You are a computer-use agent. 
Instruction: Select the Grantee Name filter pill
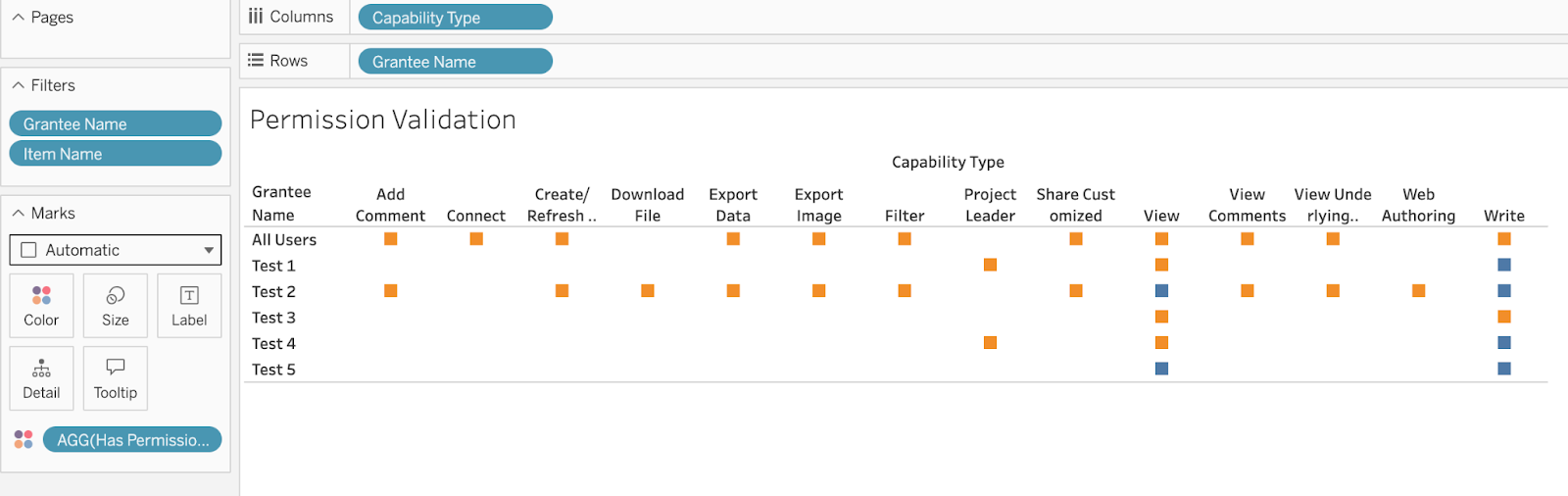116,124
